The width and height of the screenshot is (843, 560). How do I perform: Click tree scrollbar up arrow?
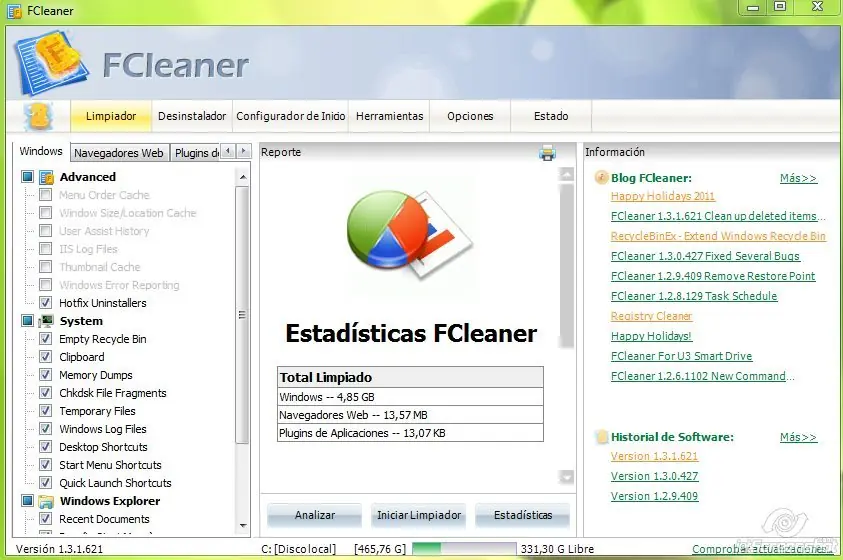click(243, 177)
